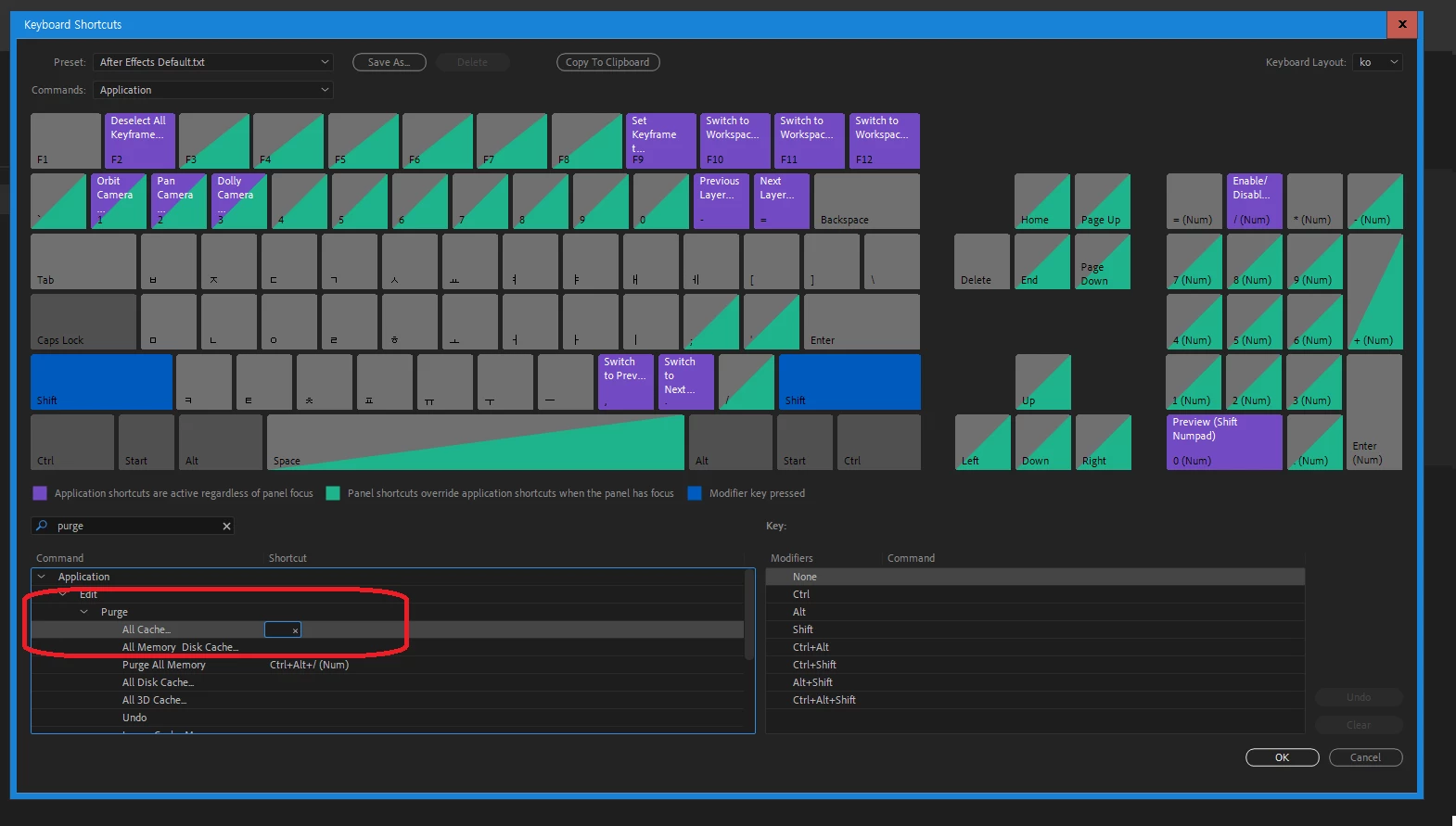This screenshot has height=826, width=1456.
Task: Click the Space bar key
Action: [476, 442]
